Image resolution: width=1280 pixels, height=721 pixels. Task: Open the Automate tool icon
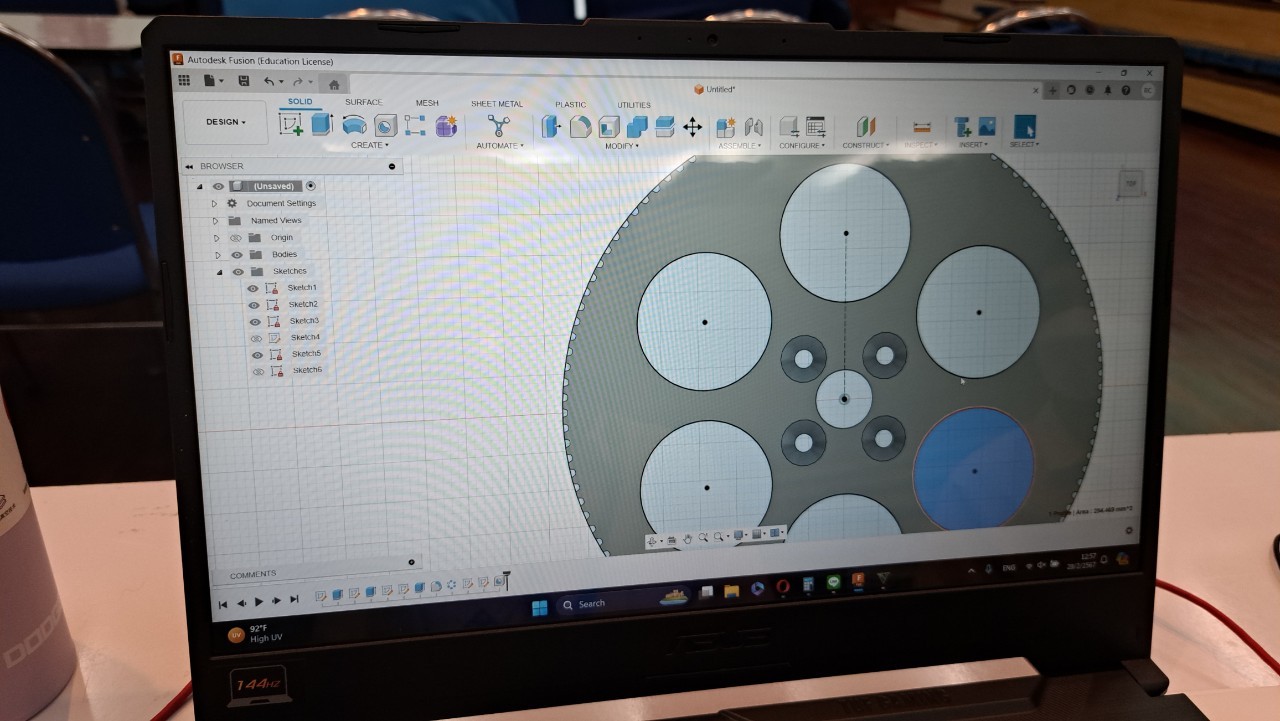[498, 126]
